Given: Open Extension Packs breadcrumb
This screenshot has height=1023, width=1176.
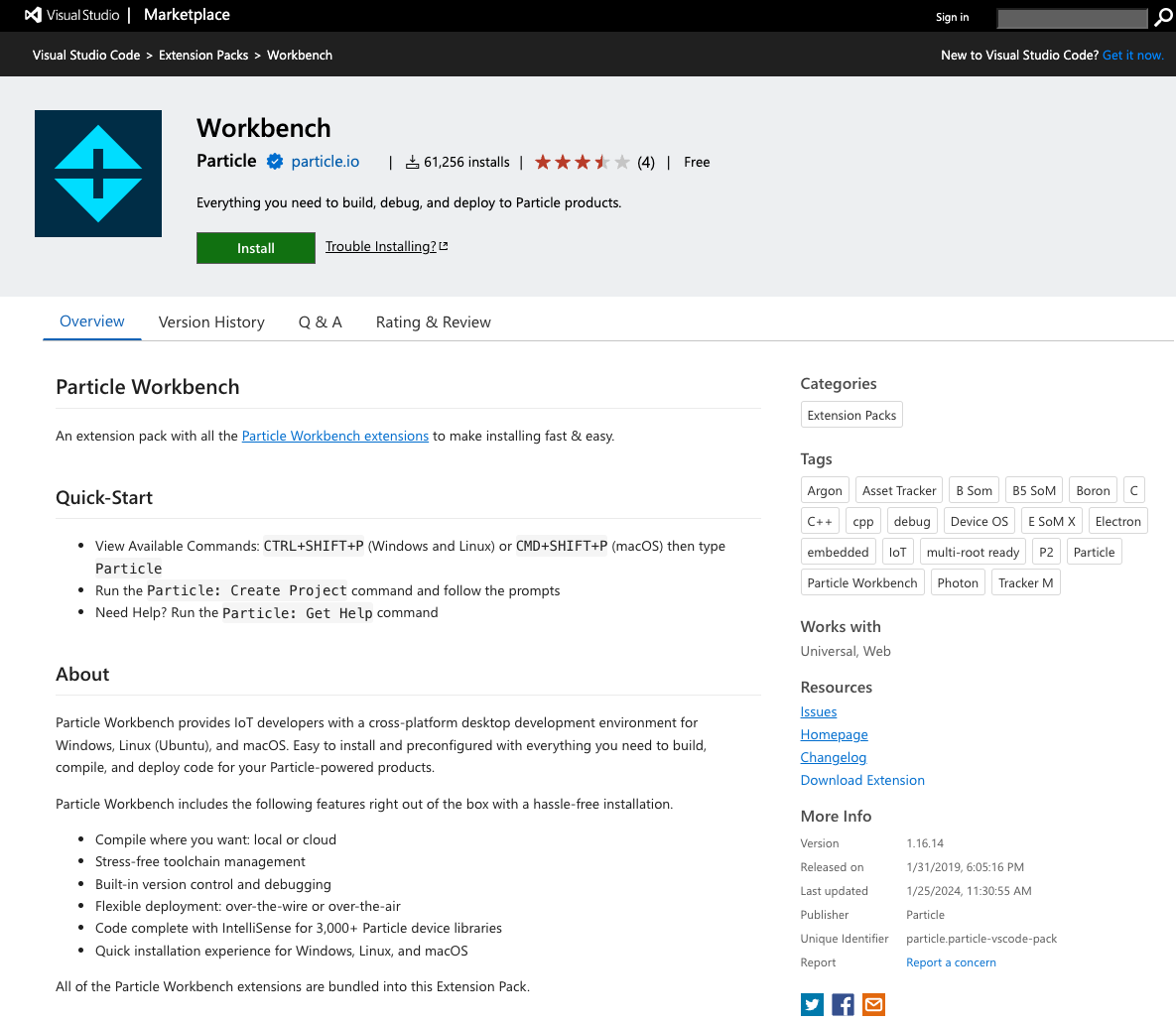Looking at the screenshot, I should (203, 55).
